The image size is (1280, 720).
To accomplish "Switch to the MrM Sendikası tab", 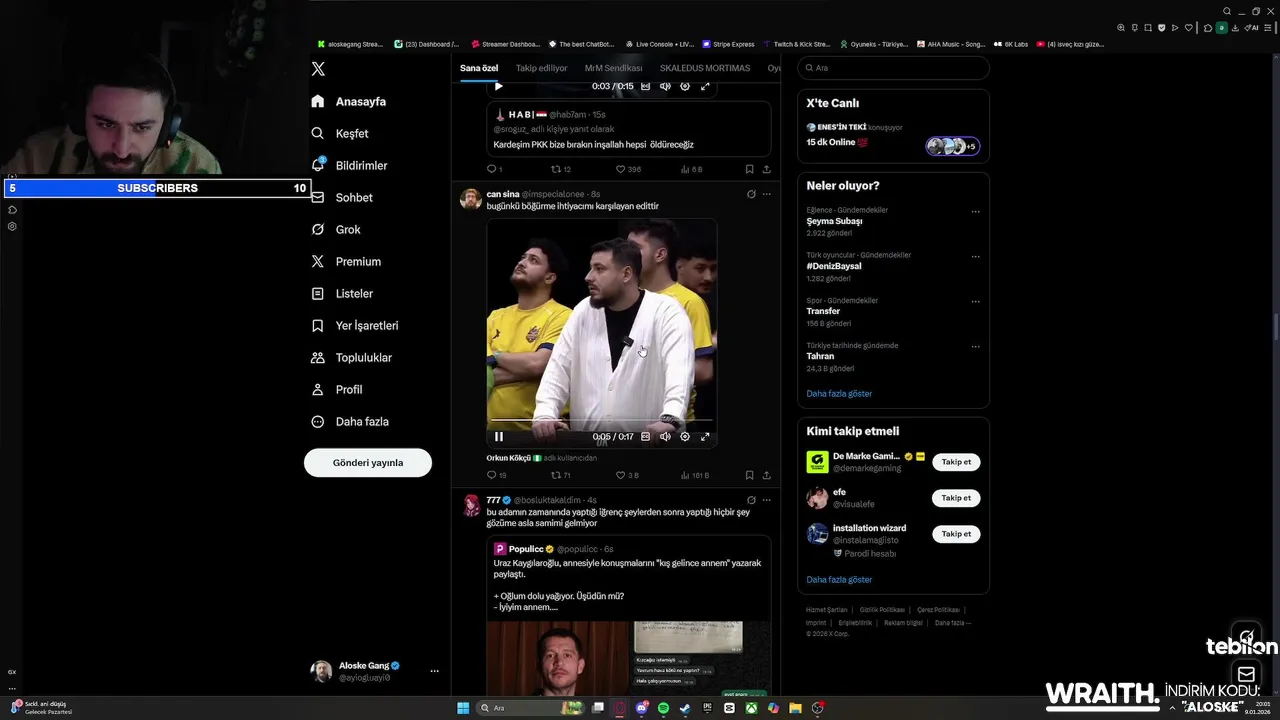I will tap(613, 68).
